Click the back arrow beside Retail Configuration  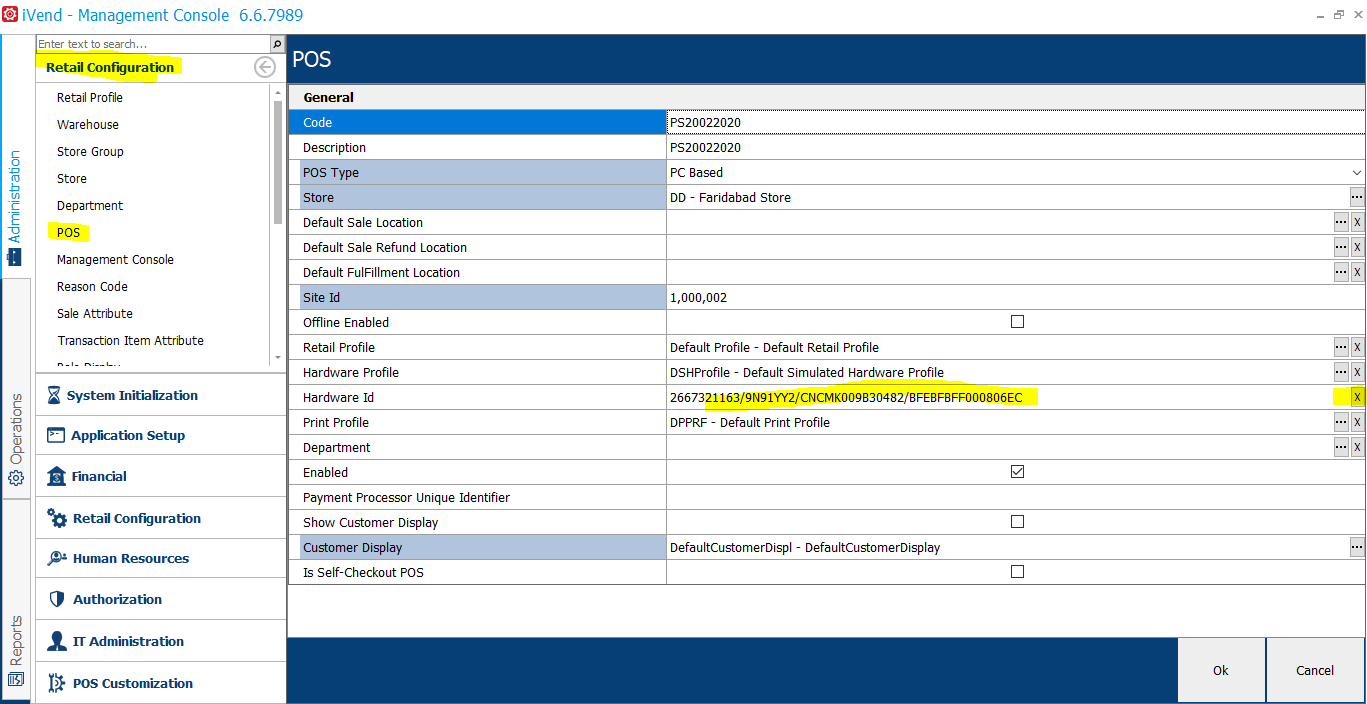click(264, 67)
